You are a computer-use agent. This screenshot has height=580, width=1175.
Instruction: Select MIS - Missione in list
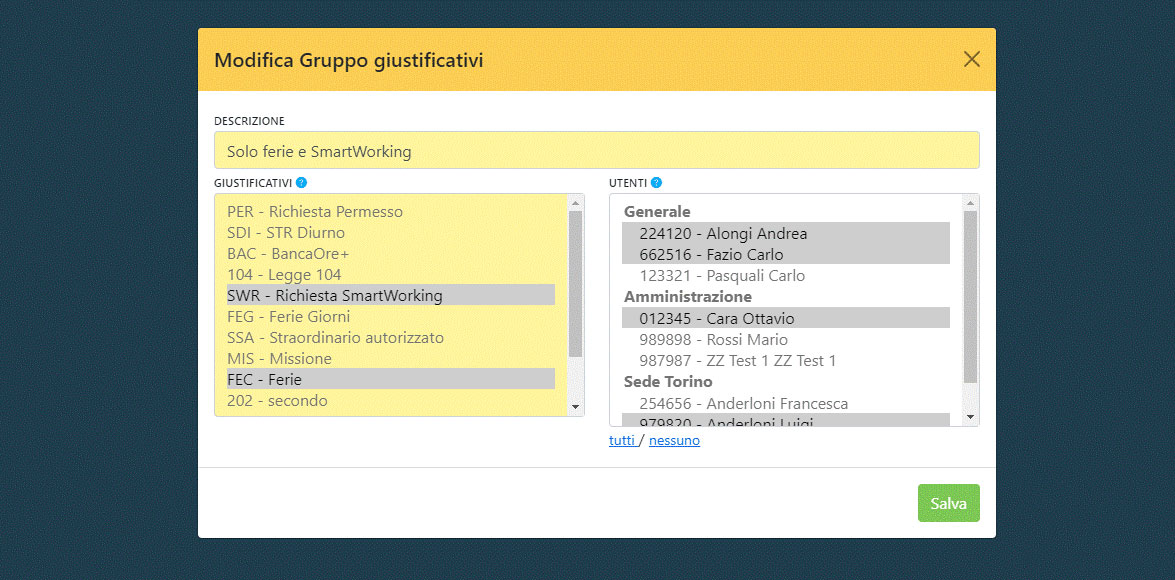click(279, 359)
